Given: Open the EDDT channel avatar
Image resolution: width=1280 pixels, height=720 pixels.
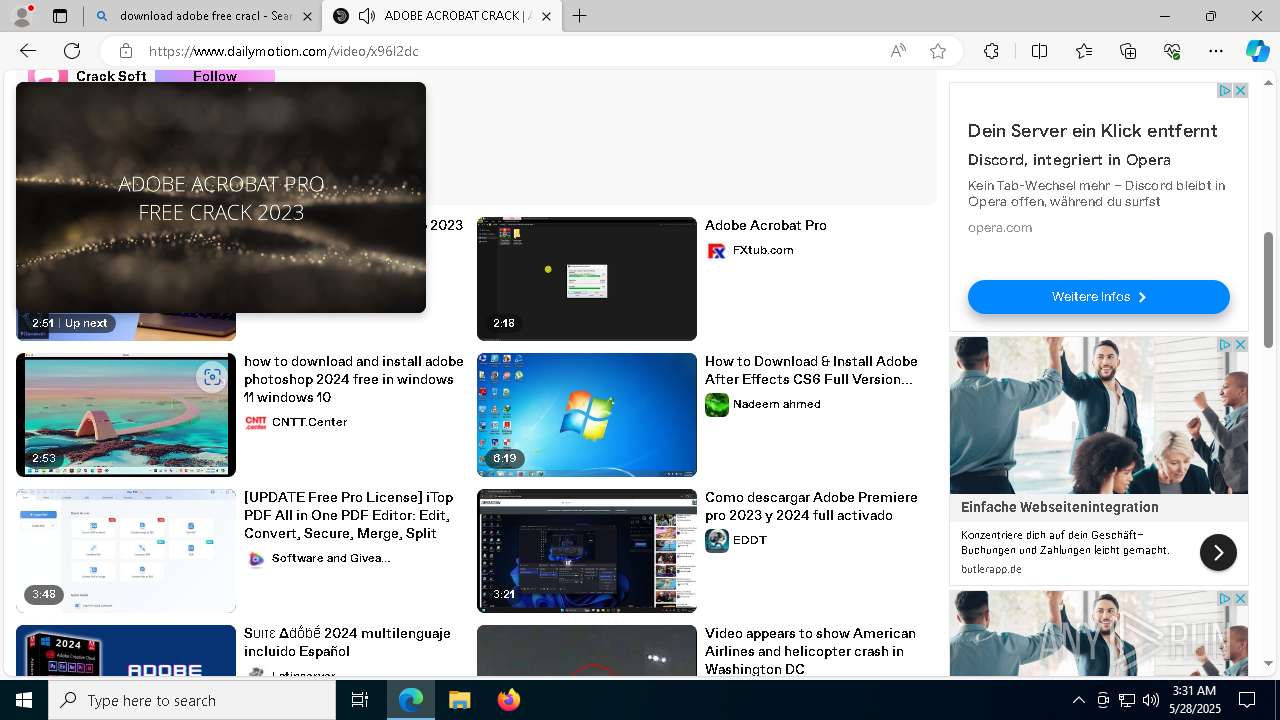Looking at the screenshot, I should coord(717,540).
